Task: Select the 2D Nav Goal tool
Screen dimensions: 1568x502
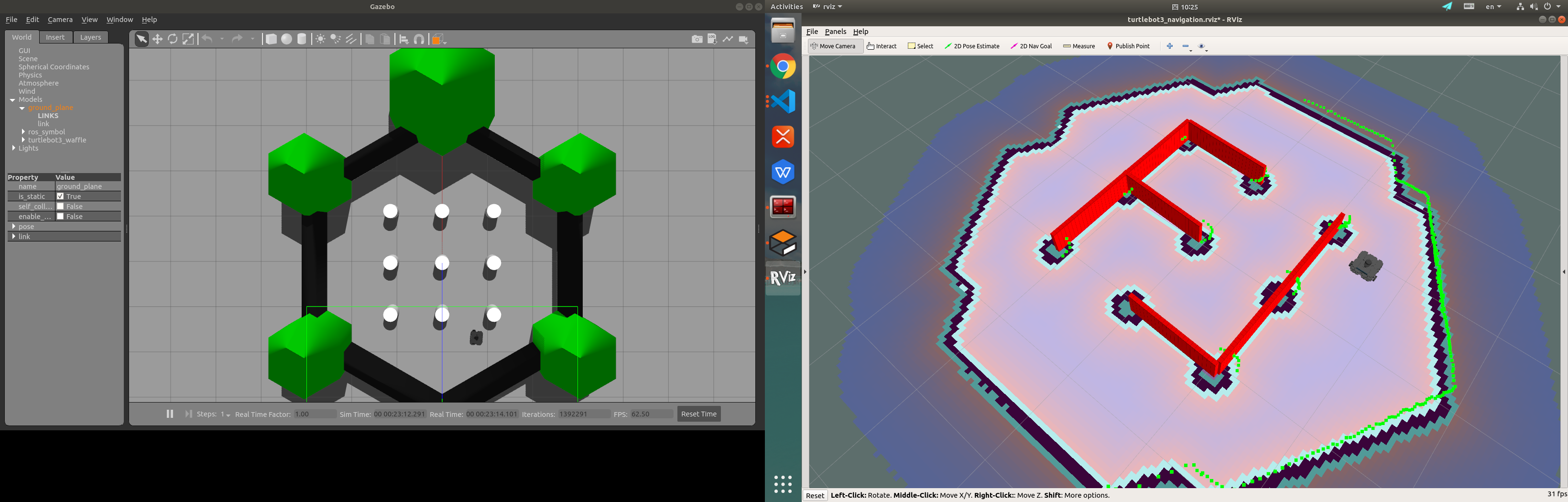Action: (1031, 46)
